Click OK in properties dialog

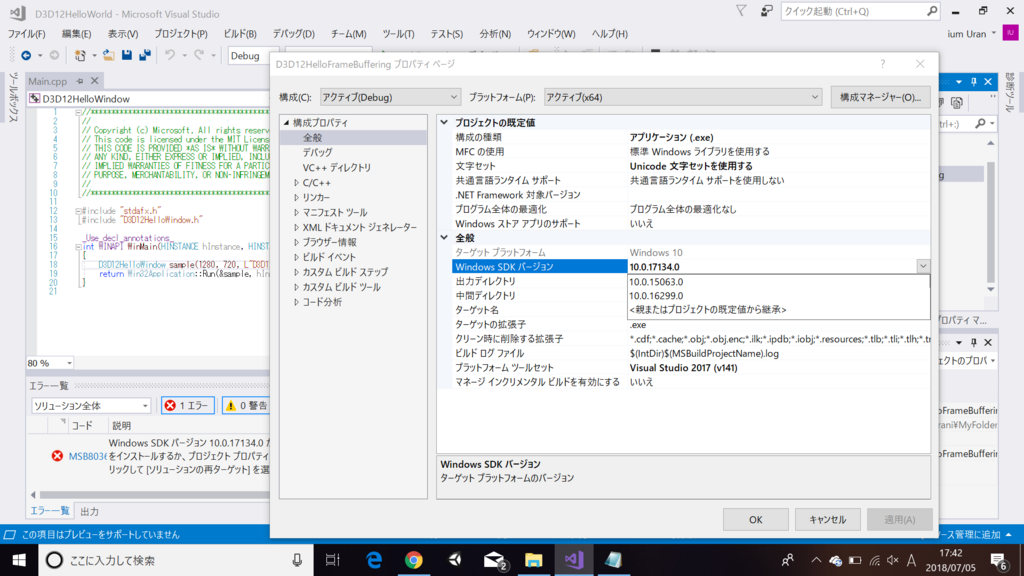coord(756,520)
